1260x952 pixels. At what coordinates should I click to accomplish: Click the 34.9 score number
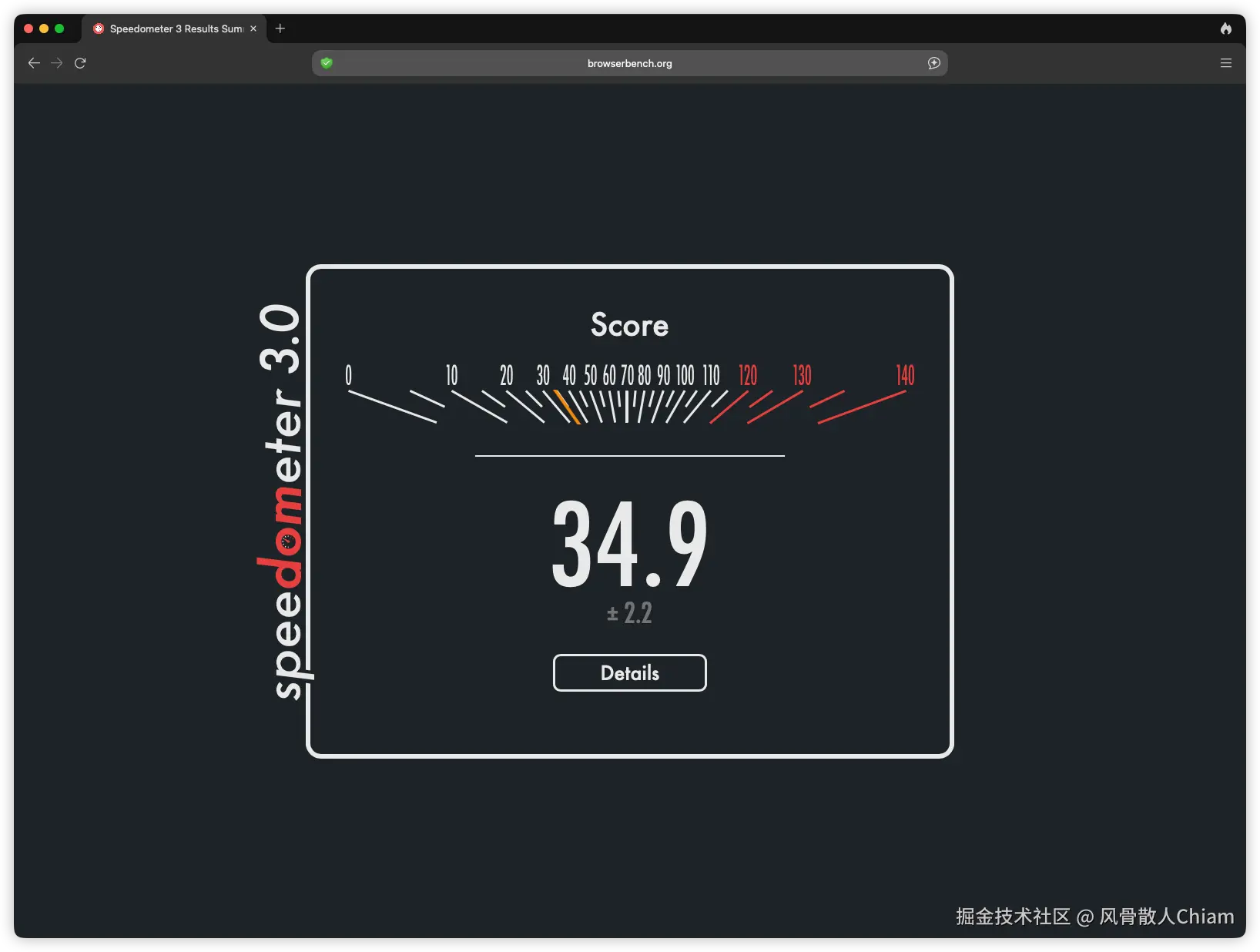[629, 544]
